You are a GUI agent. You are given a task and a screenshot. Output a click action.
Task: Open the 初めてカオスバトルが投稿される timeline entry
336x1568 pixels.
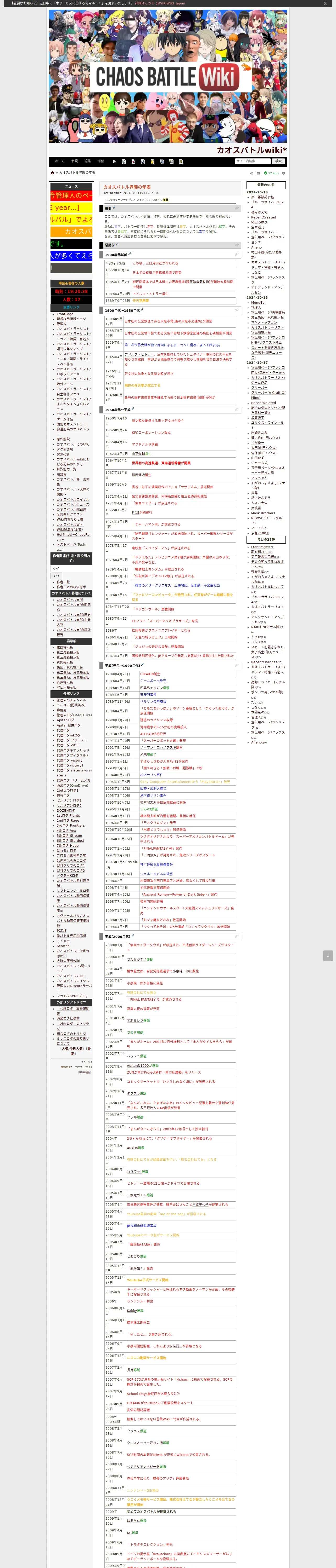tap(151, 1511)
